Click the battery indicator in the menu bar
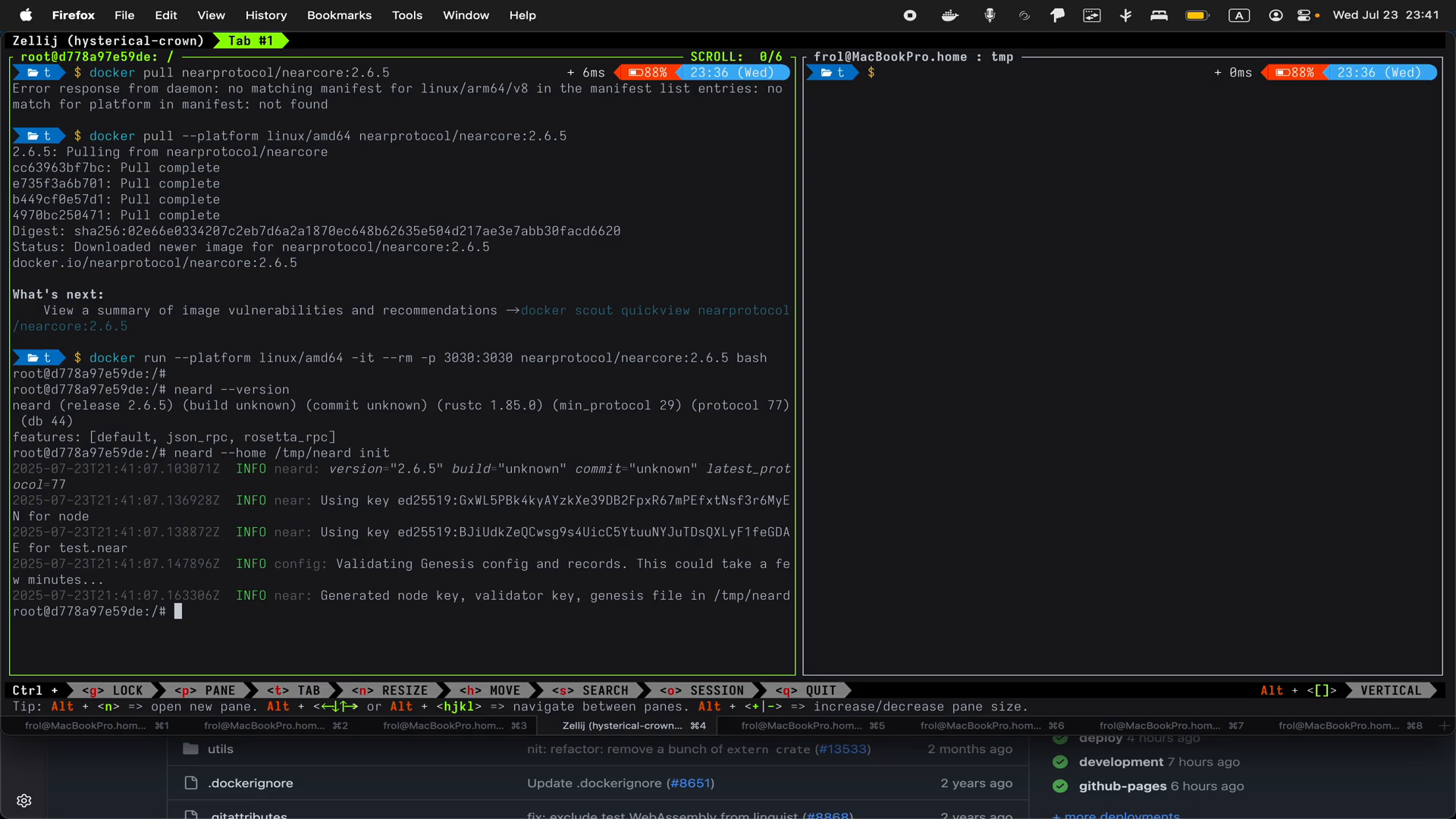Image resolution: width=1456 pixels, height=819 pixels. pyautogui.click(x=1197, y=15)
